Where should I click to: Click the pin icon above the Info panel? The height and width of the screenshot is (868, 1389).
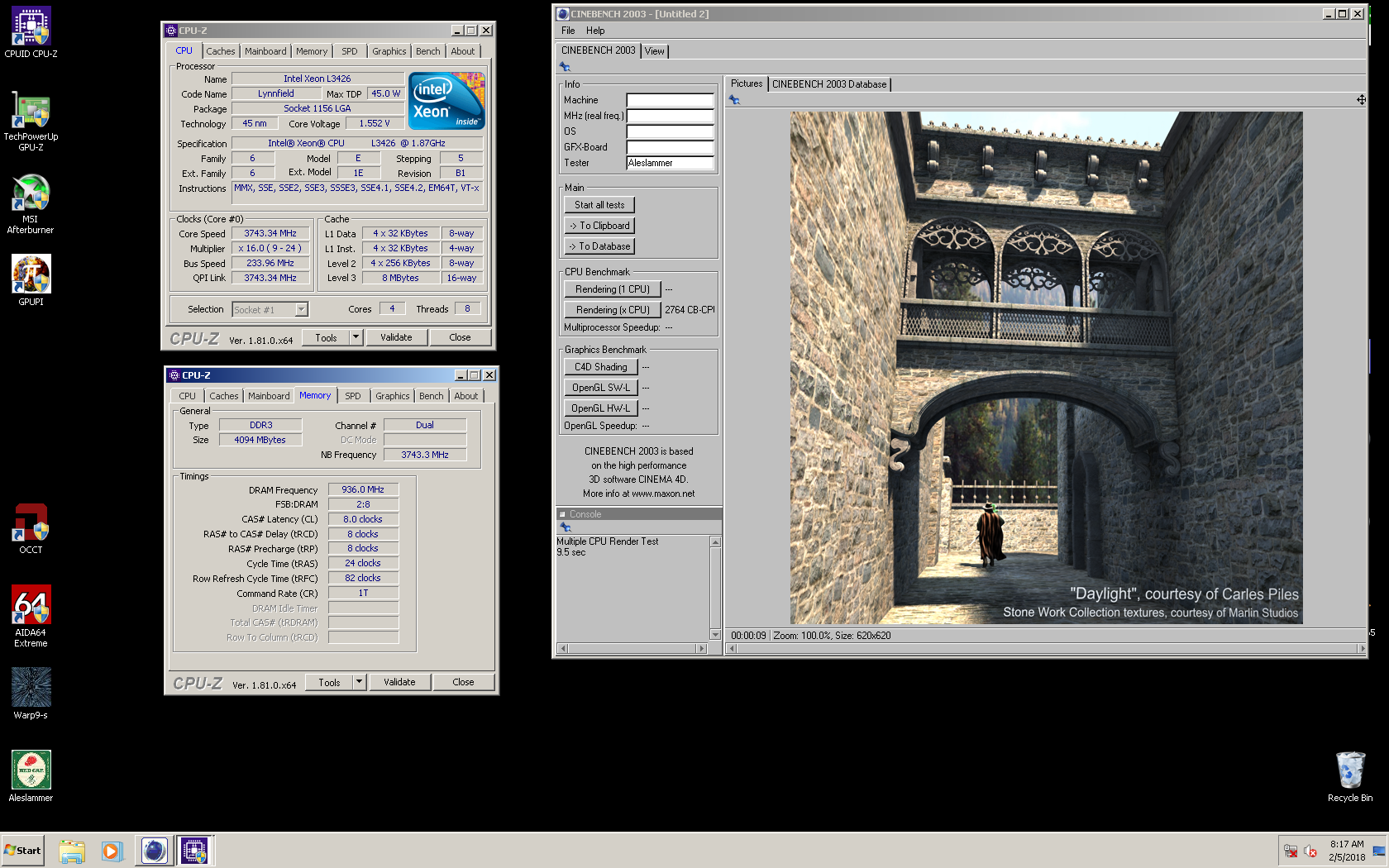[566, 67]
